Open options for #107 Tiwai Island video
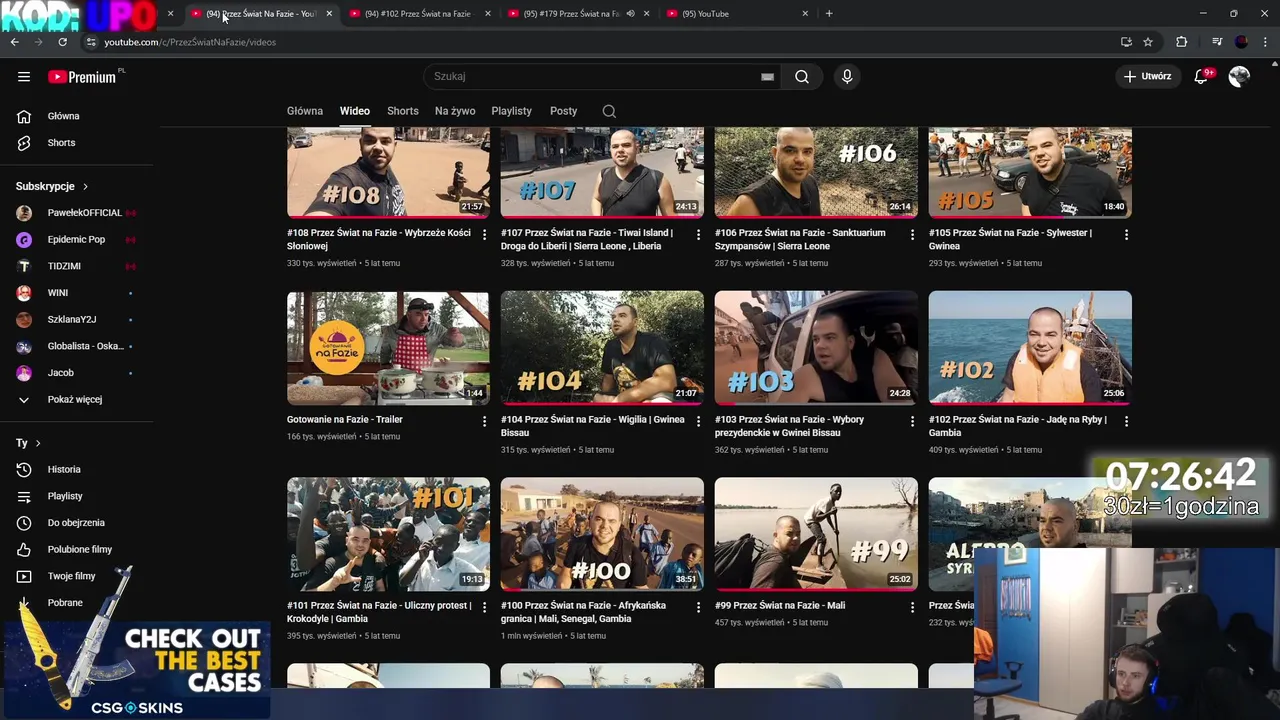The width and height of the screenshot is (1280, 720). tap(699, 234)
